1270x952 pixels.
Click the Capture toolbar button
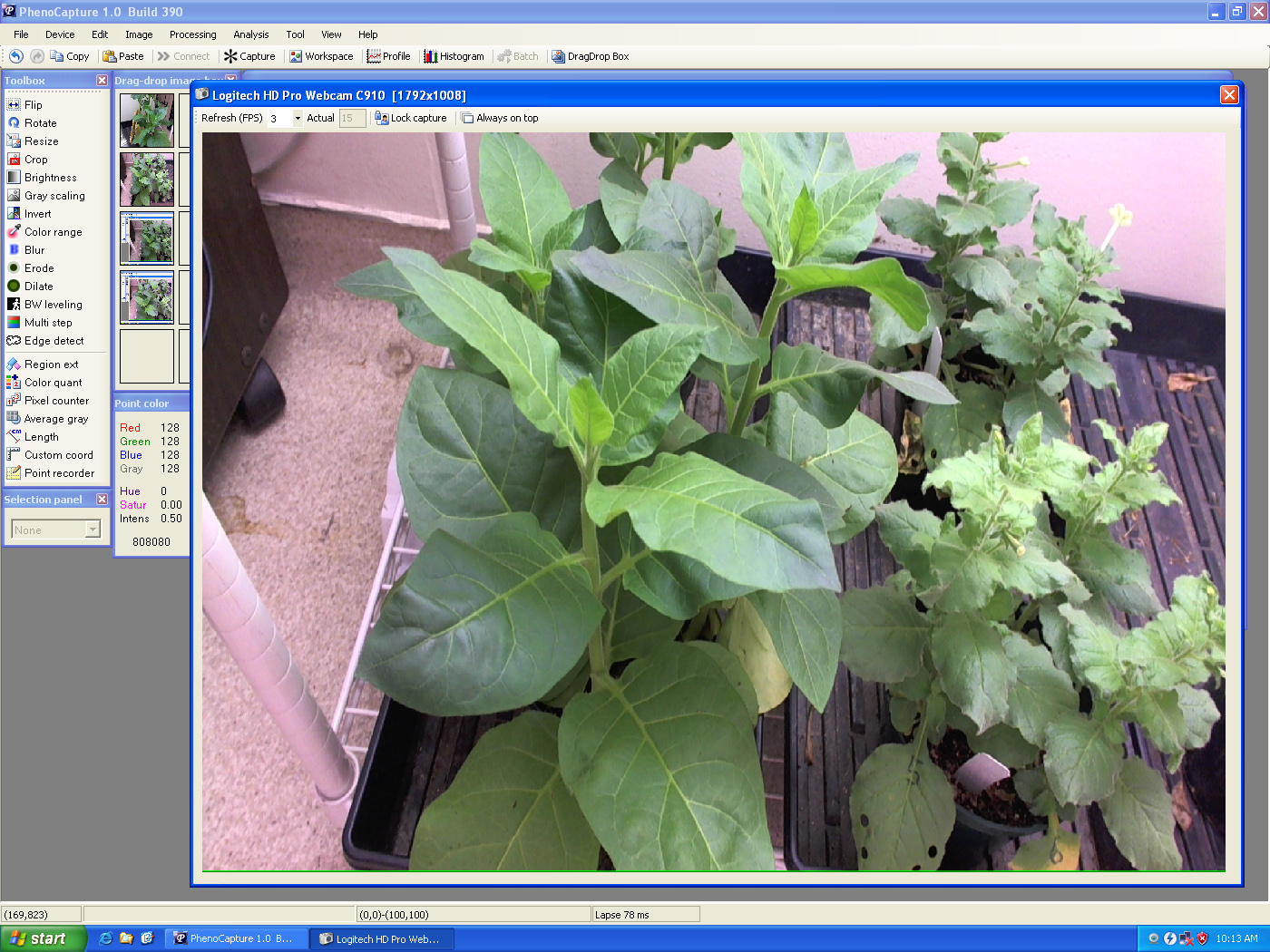[250, 56]
